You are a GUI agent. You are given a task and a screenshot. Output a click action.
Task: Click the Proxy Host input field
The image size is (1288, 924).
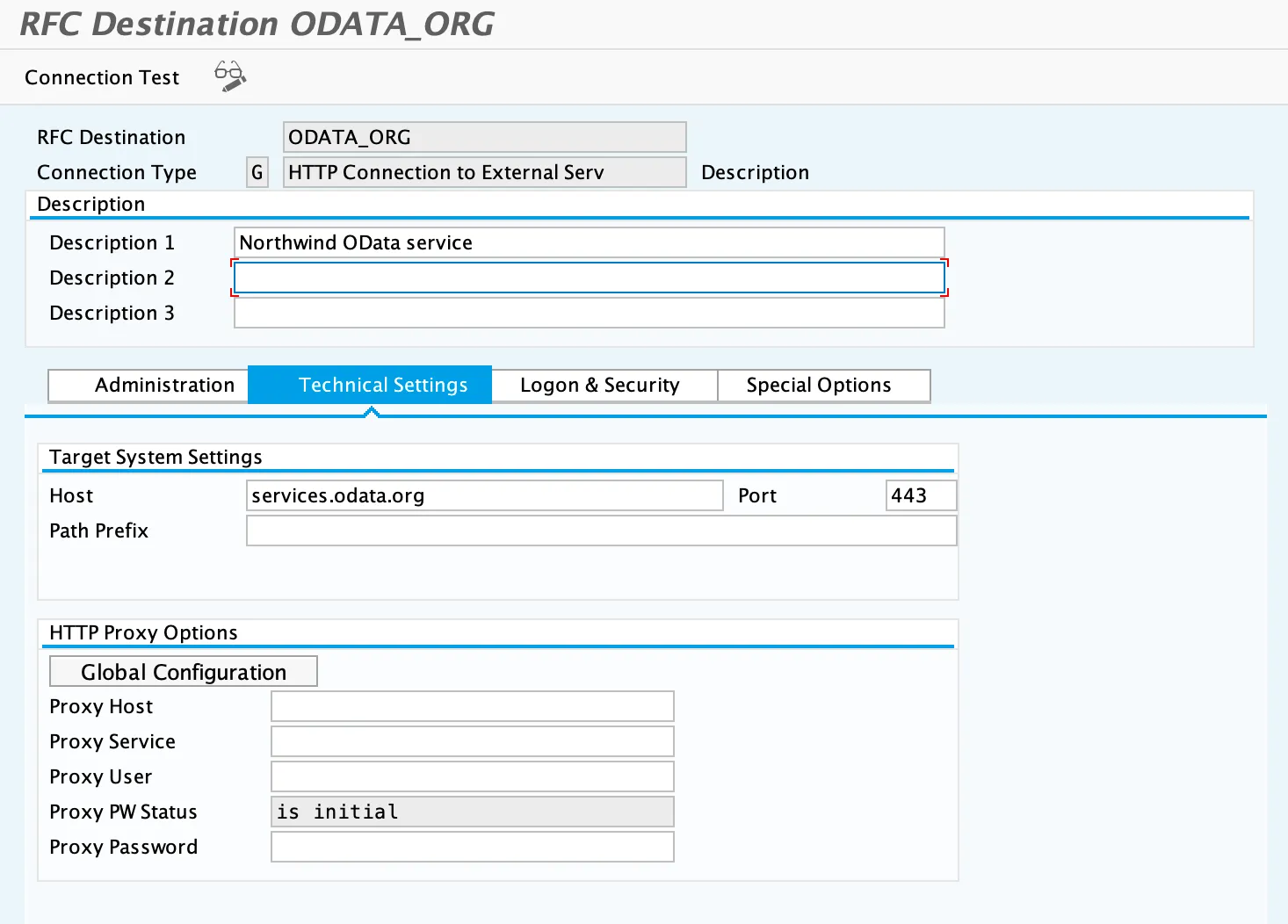(x=472, y=706)
